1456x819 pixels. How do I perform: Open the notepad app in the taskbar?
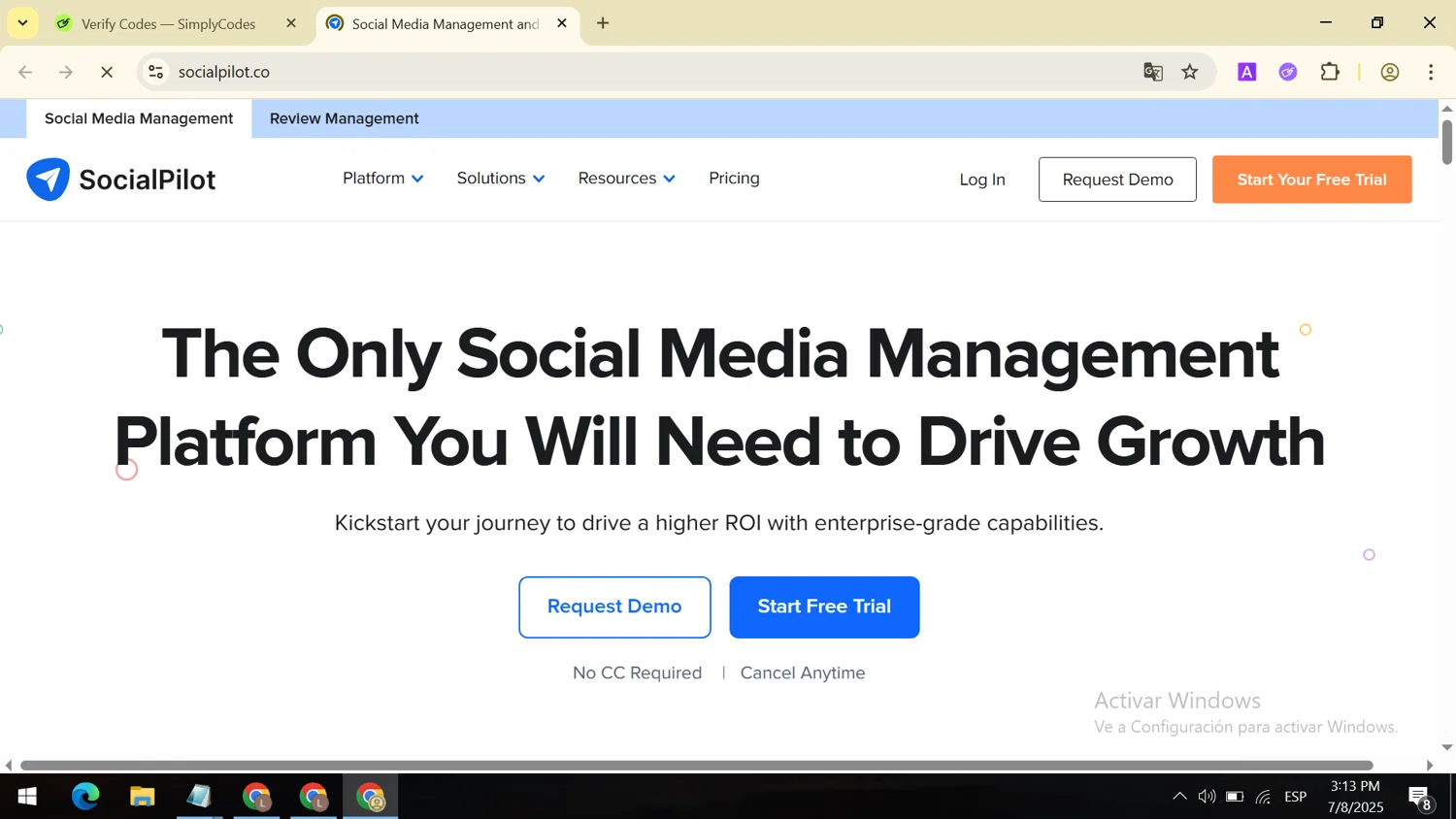pyautogui.click(x=199, y=797)
